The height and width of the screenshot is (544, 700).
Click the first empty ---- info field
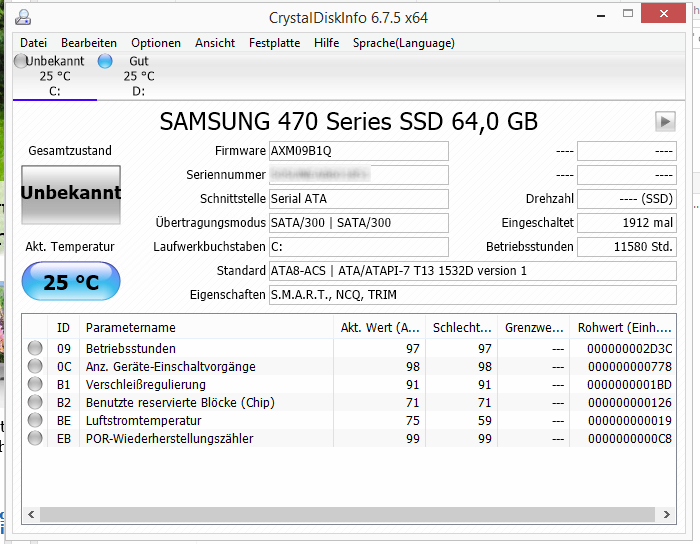627,151
